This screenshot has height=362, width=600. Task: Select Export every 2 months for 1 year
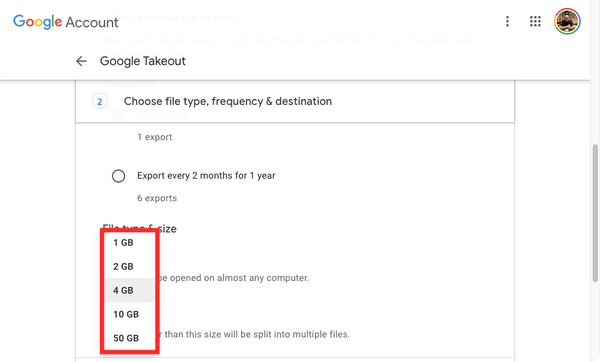118,176
